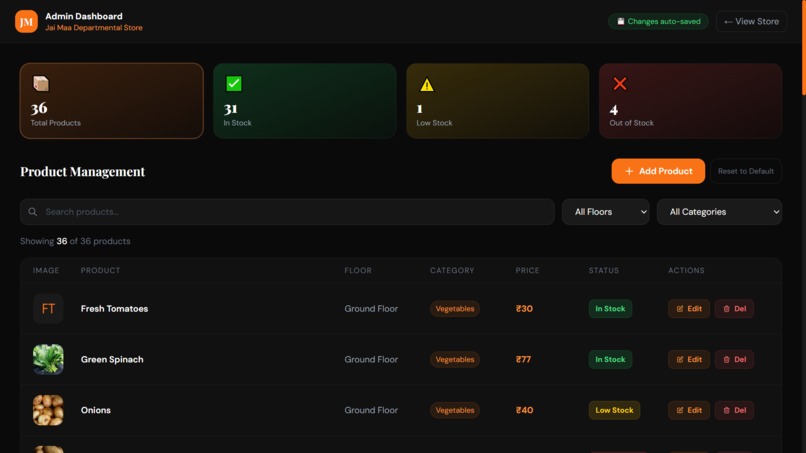The width and height of the screenshot is (806, 453).
Task: Click the Reset to Default button
Action: click(x=746, y=171)
